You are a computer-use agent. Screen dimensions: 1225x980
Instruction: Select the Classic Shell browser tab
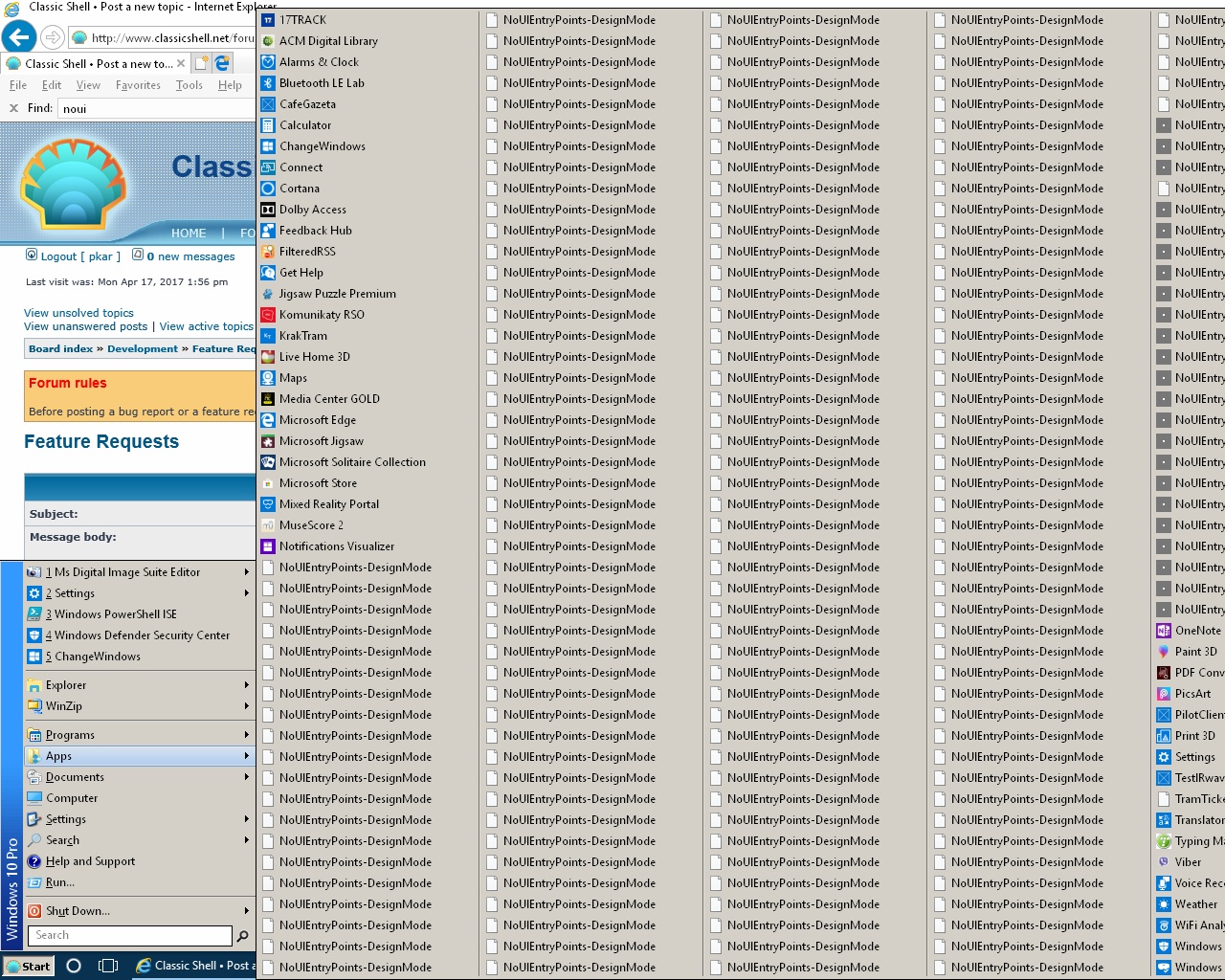[95, 64]
